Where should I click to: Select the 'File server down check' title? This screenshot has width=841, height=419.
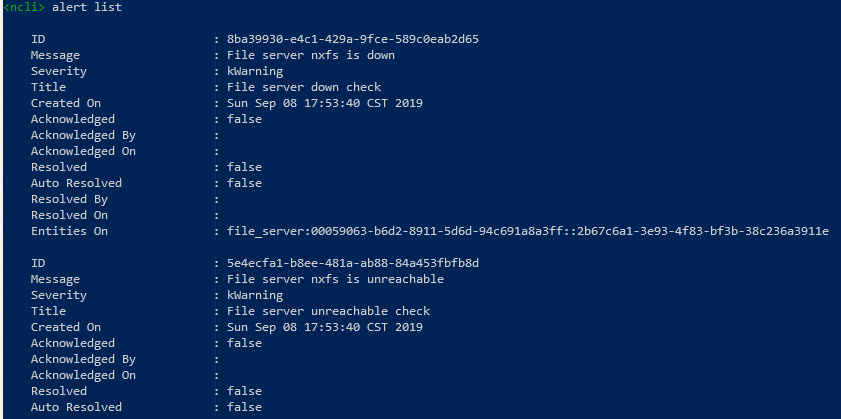coord(304,87)
